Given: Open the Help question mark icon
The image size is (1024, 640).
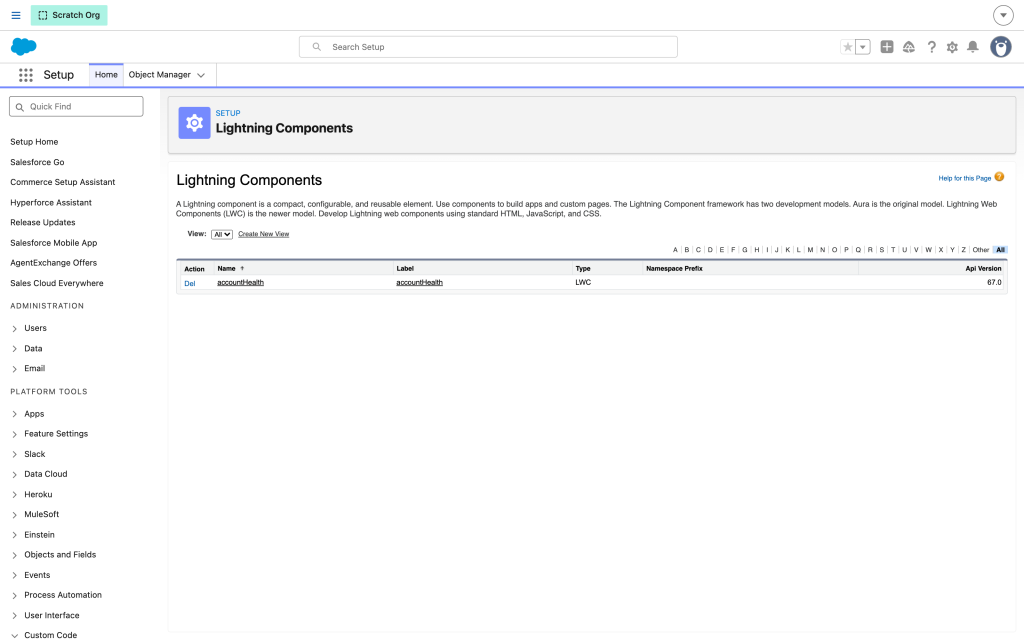Looking at the screenshot, I should point(931,47).
